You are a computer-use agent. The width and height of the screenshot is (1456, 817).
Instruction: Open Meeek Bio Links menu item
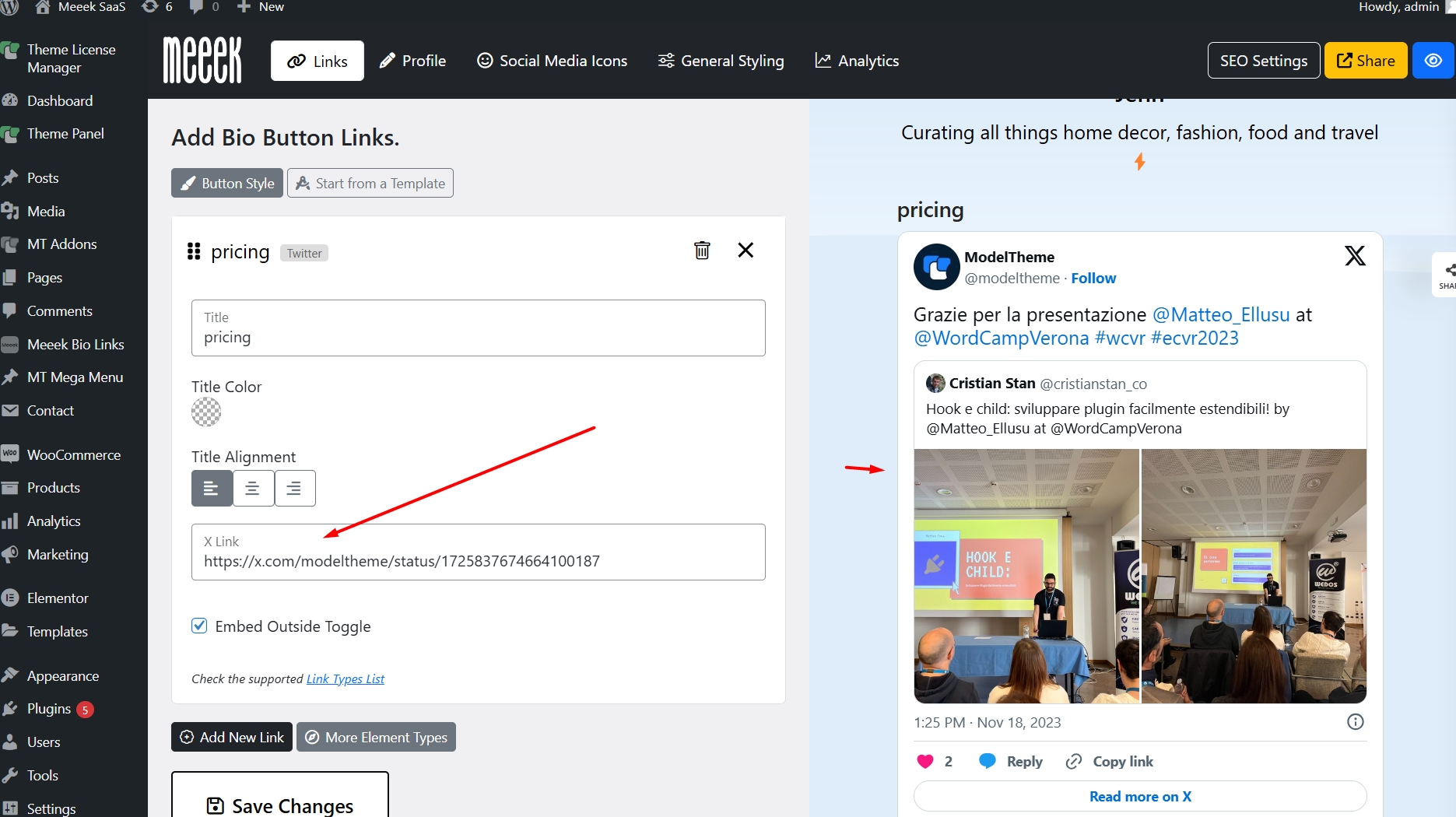(74, 344)
